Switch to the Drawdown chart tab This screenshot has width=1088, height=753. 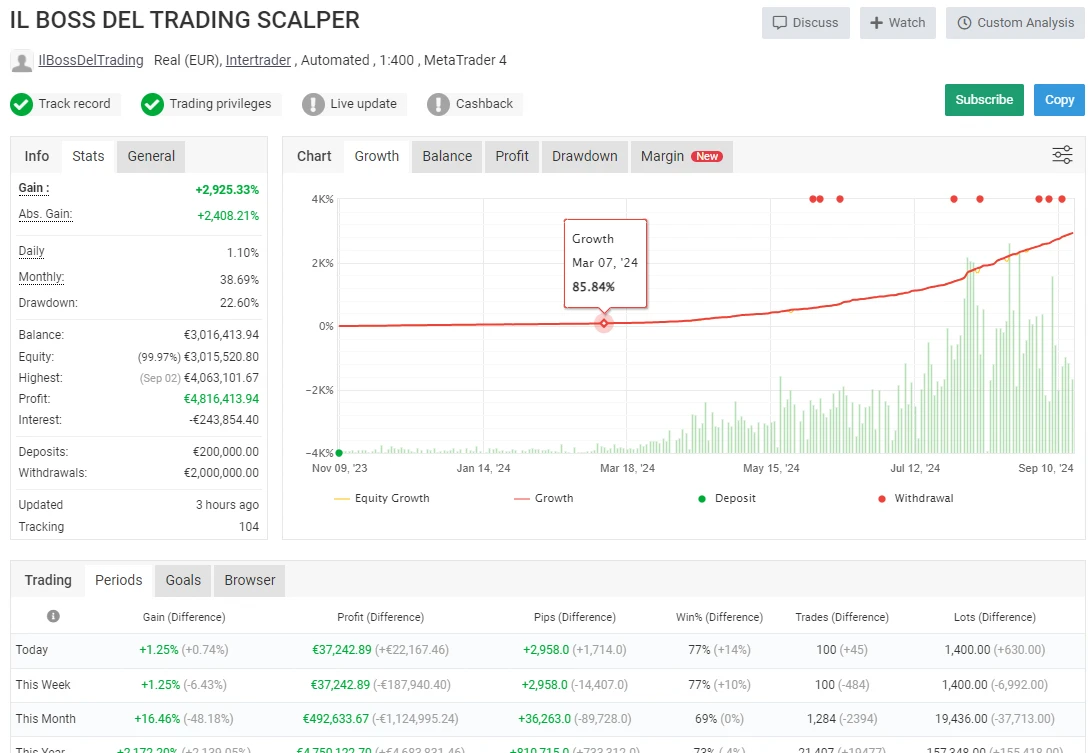click(x=584, y=156)
